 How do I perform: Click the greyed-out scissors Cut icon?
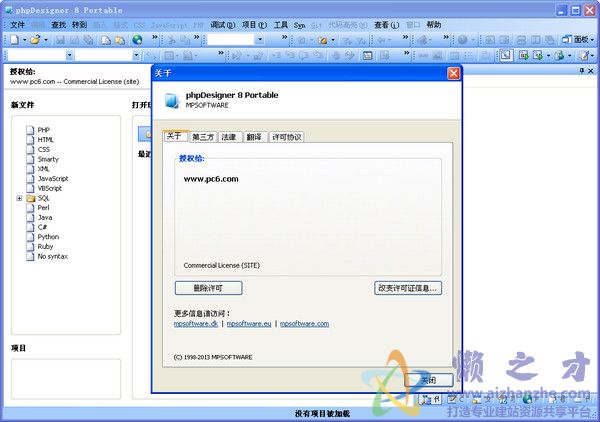[172, 40]
